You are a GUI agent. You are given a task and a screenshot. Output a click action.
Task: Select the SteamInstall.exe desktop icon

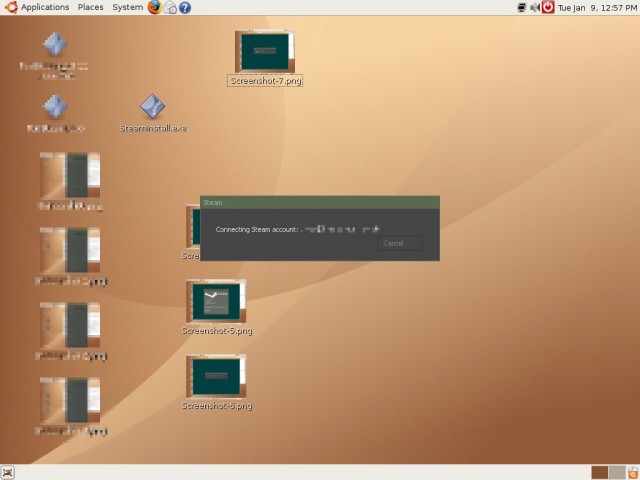click(153, 107)
